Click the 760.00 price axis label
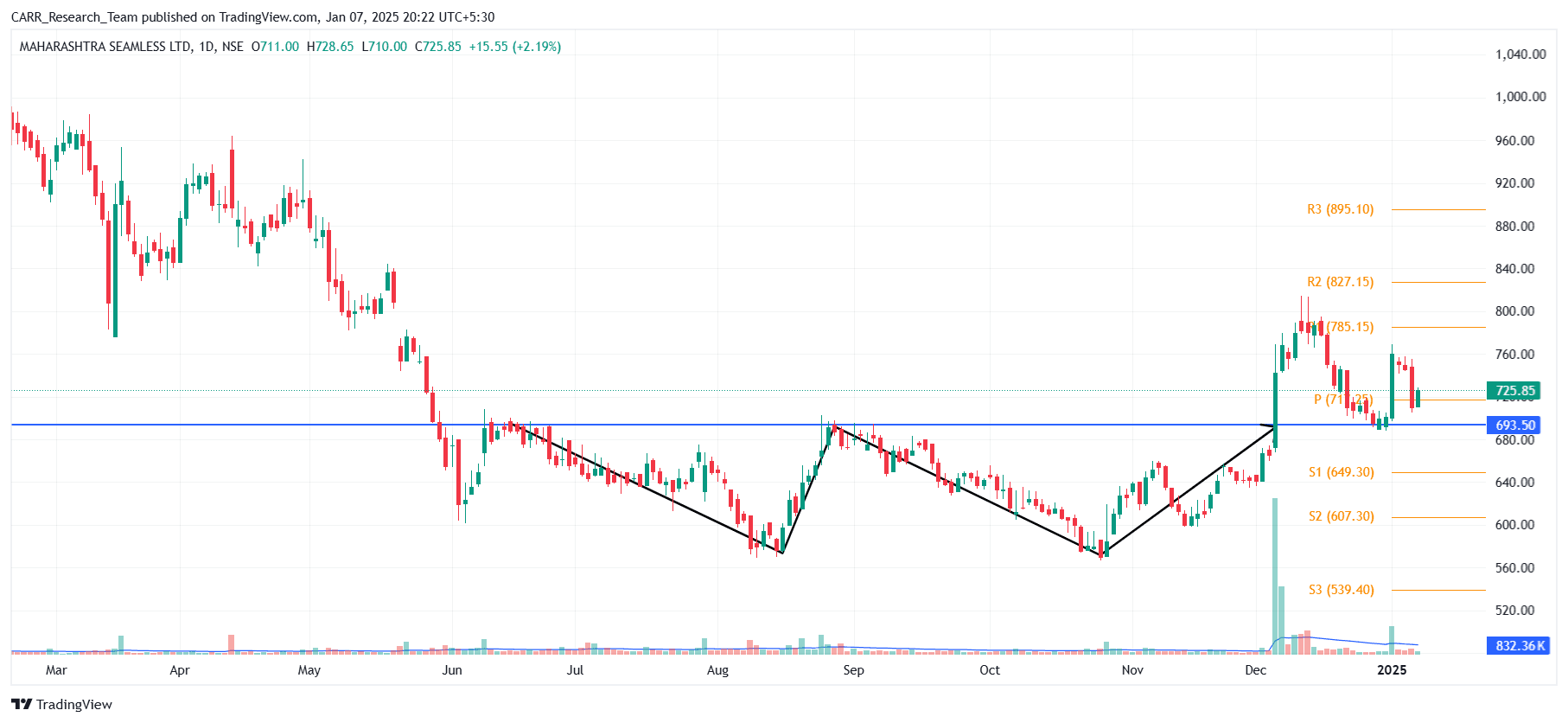Image resolution: width=1568 pixels, height=723 pixels. [x=1514, y=355]
